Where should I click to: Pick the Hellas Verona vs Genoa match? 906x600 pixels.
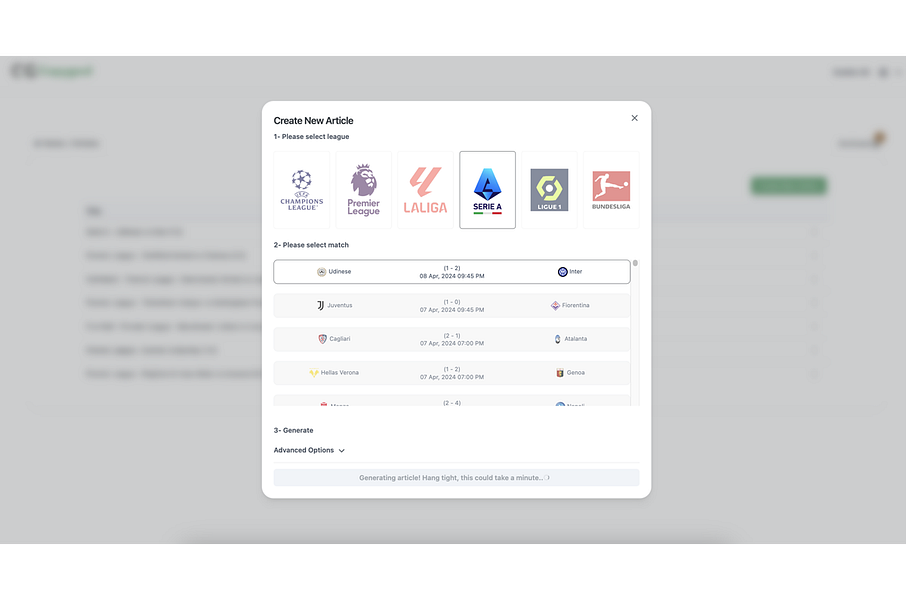(x=452, y=373)
